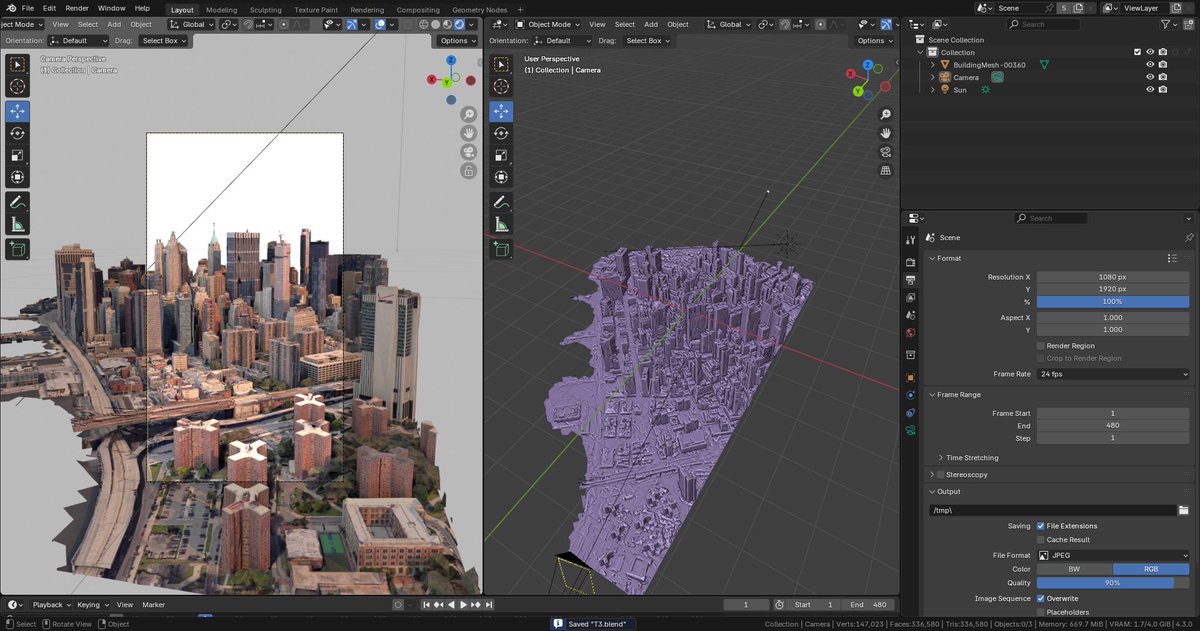Disable File Extensions saving option
Screen dimensions: 1200x631
coord(1040,525)
